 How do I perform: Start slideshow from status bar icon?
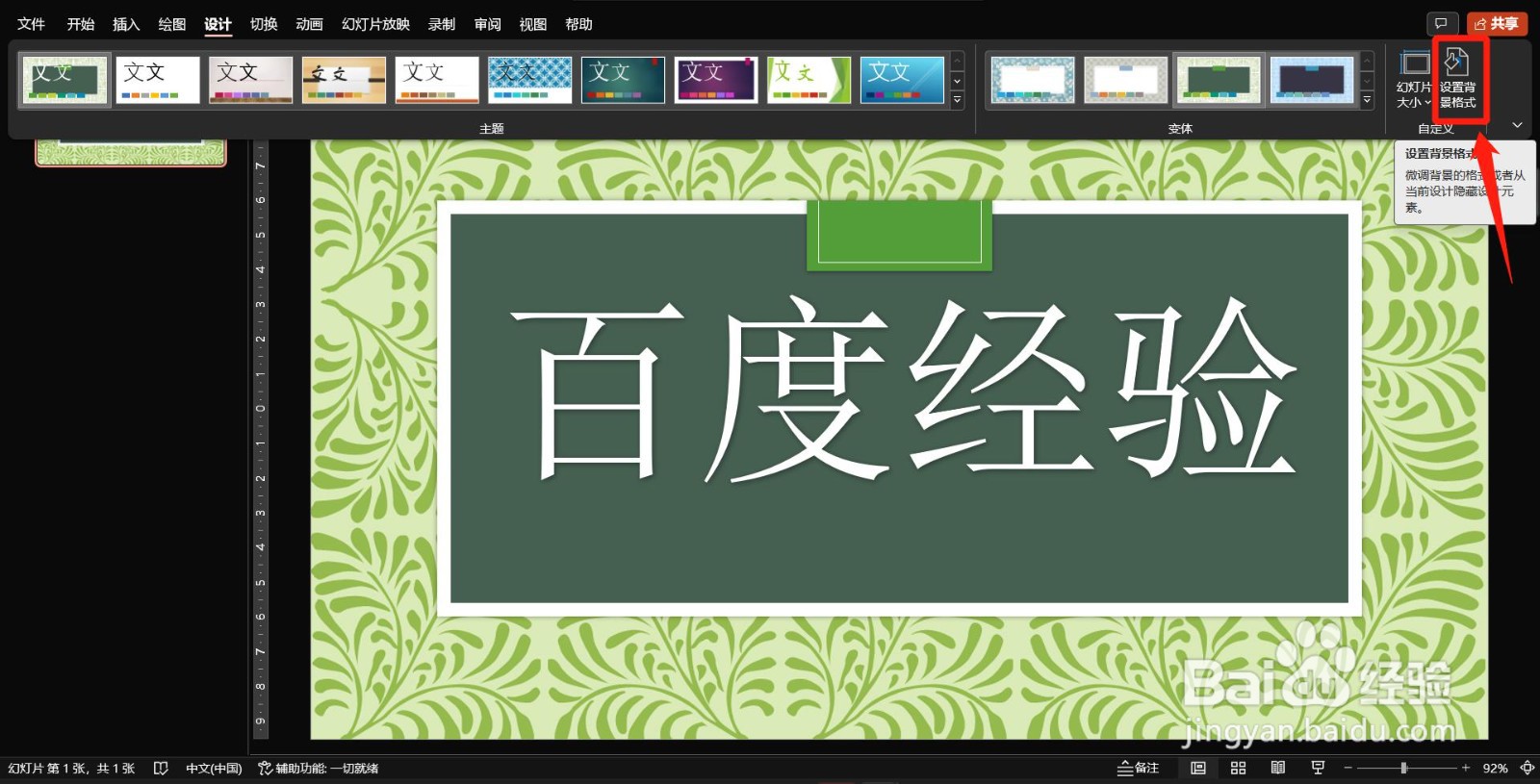tap(1318, 768)
